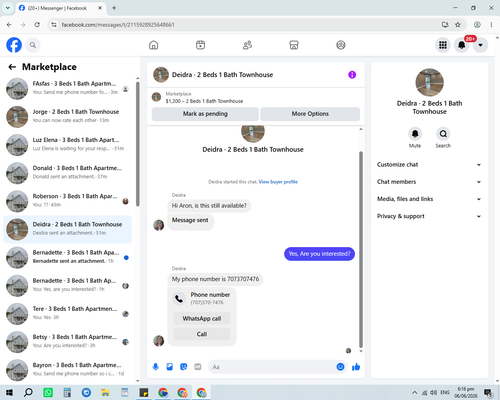
Task: Open Tere 3 Beds 1 Bath conversation
Action: pos(67,314)
